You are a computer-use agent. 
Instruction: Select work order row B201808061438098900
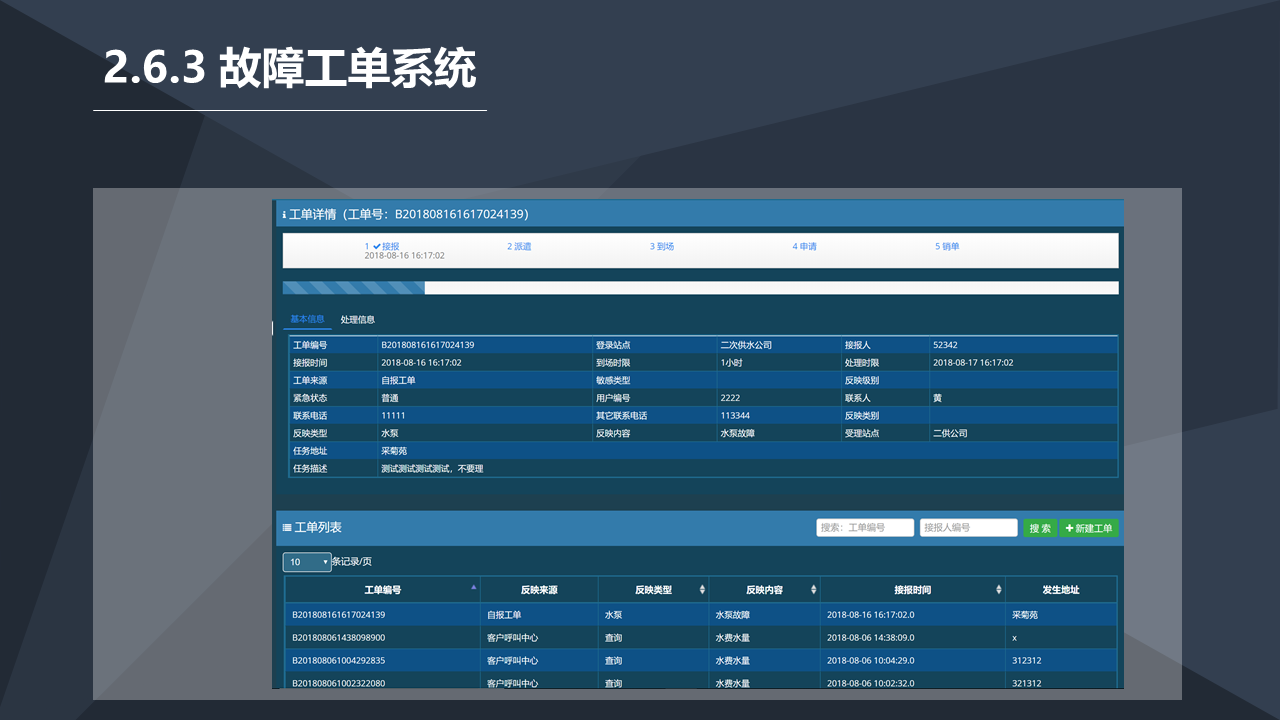coord(338,637)
